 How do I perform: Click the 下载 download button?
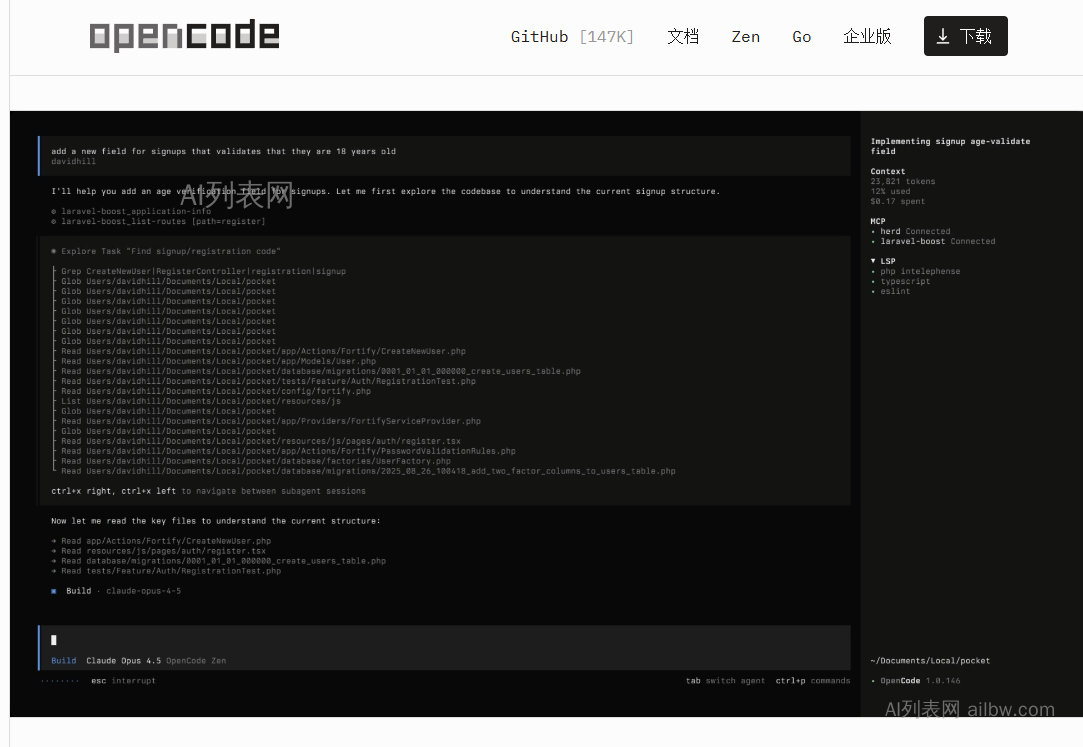(966, 36)
